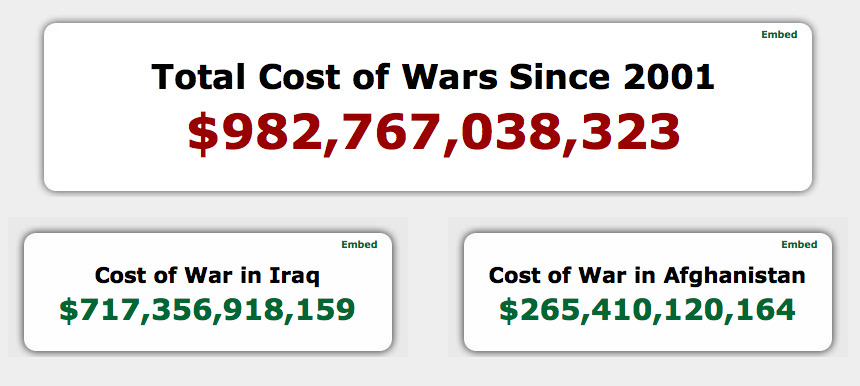Click Embed link on Total Cost card
This screenshot has height=386, width=860.
(x=779, y=35)
